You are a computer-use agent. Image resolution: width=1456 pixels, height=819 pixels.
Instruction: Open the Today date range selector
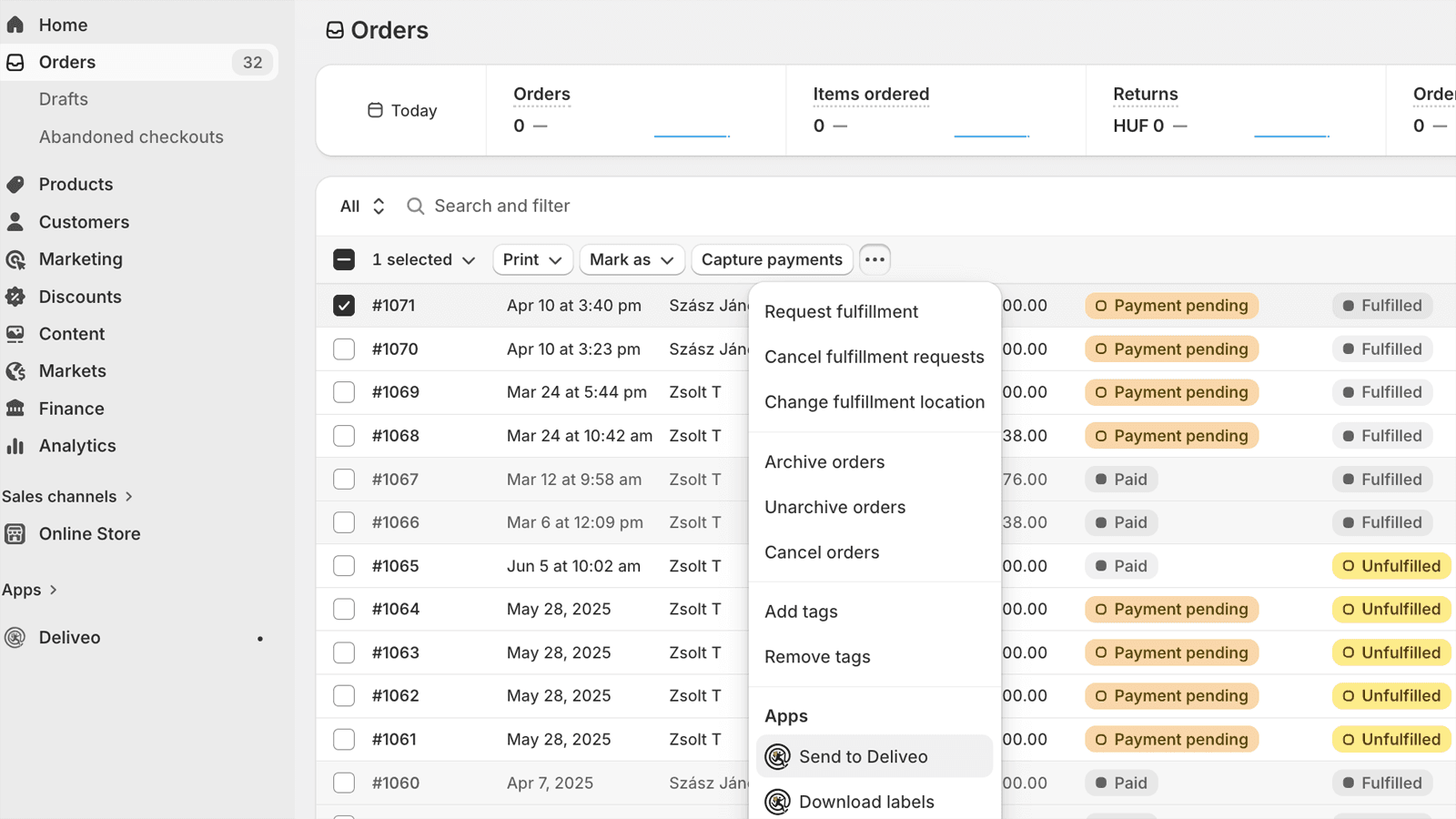pos(402,110)
